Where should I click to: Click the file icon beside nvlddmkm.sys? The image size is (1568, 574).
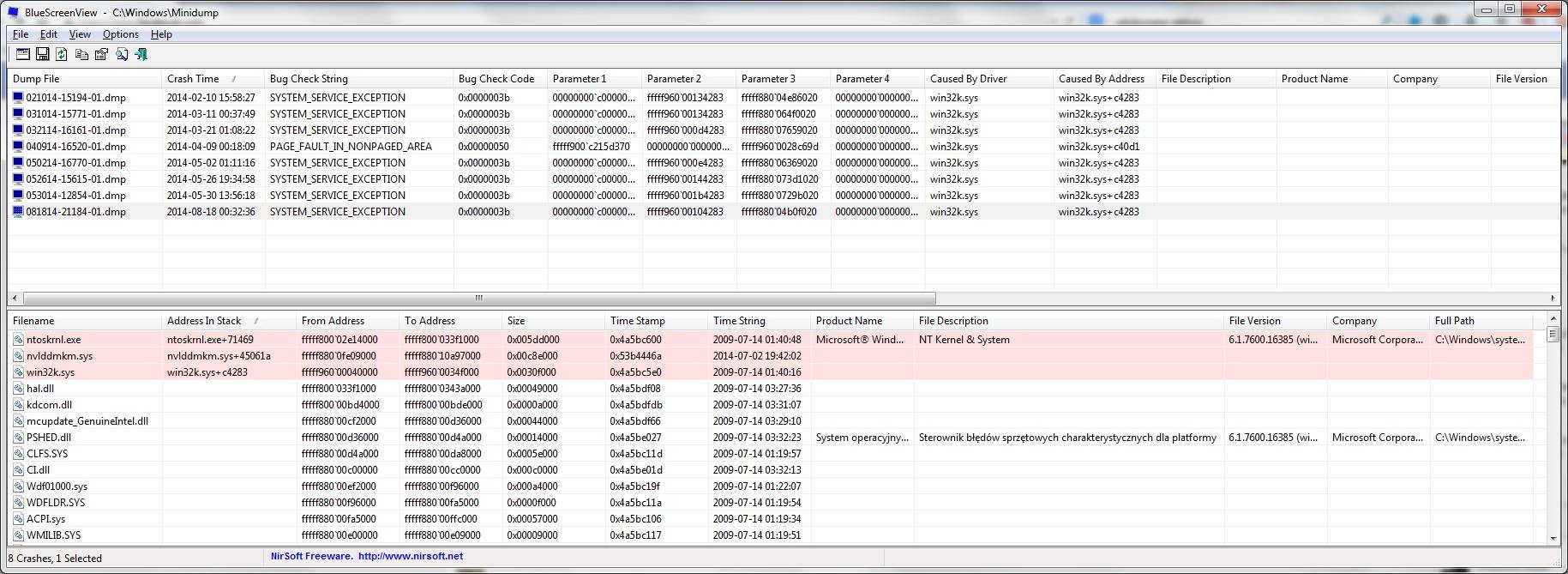tap(18, 356)
